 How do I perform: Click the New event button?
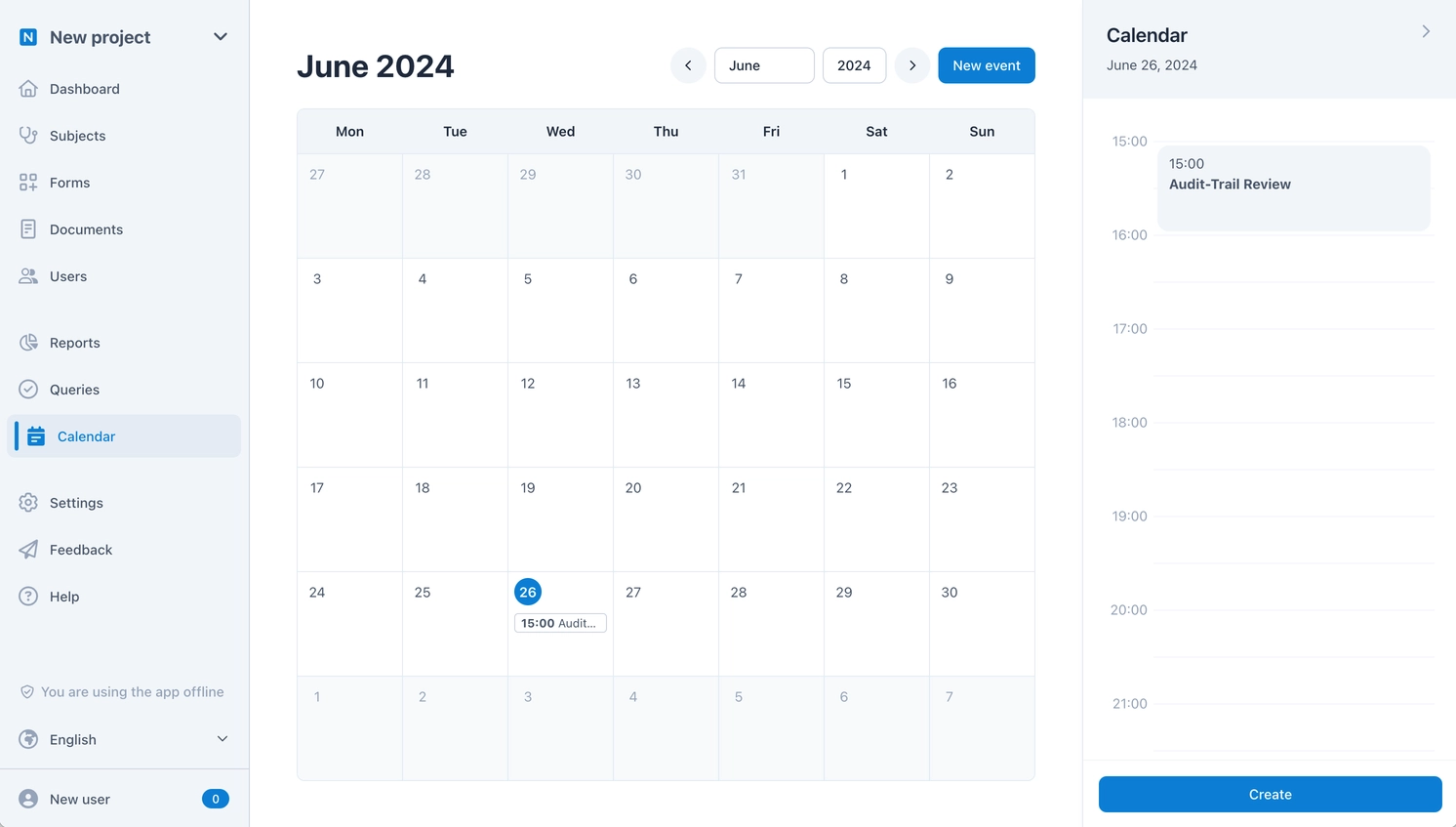(x=986, y=65)
